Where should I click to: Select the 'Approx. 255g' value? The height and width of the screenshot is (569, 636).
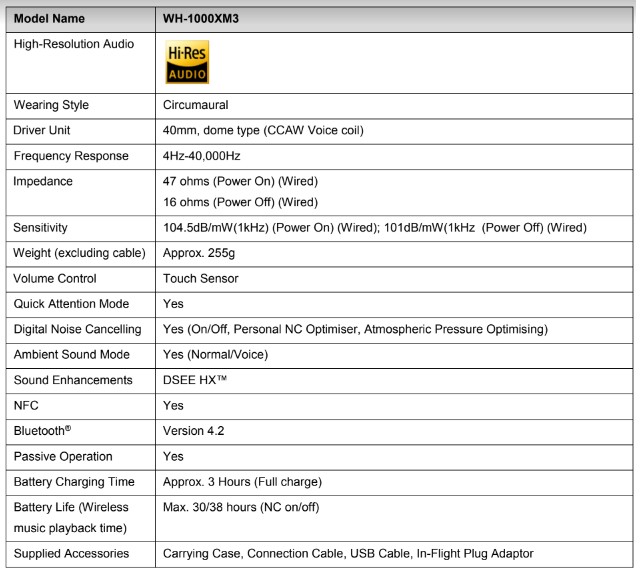point(199,253)
